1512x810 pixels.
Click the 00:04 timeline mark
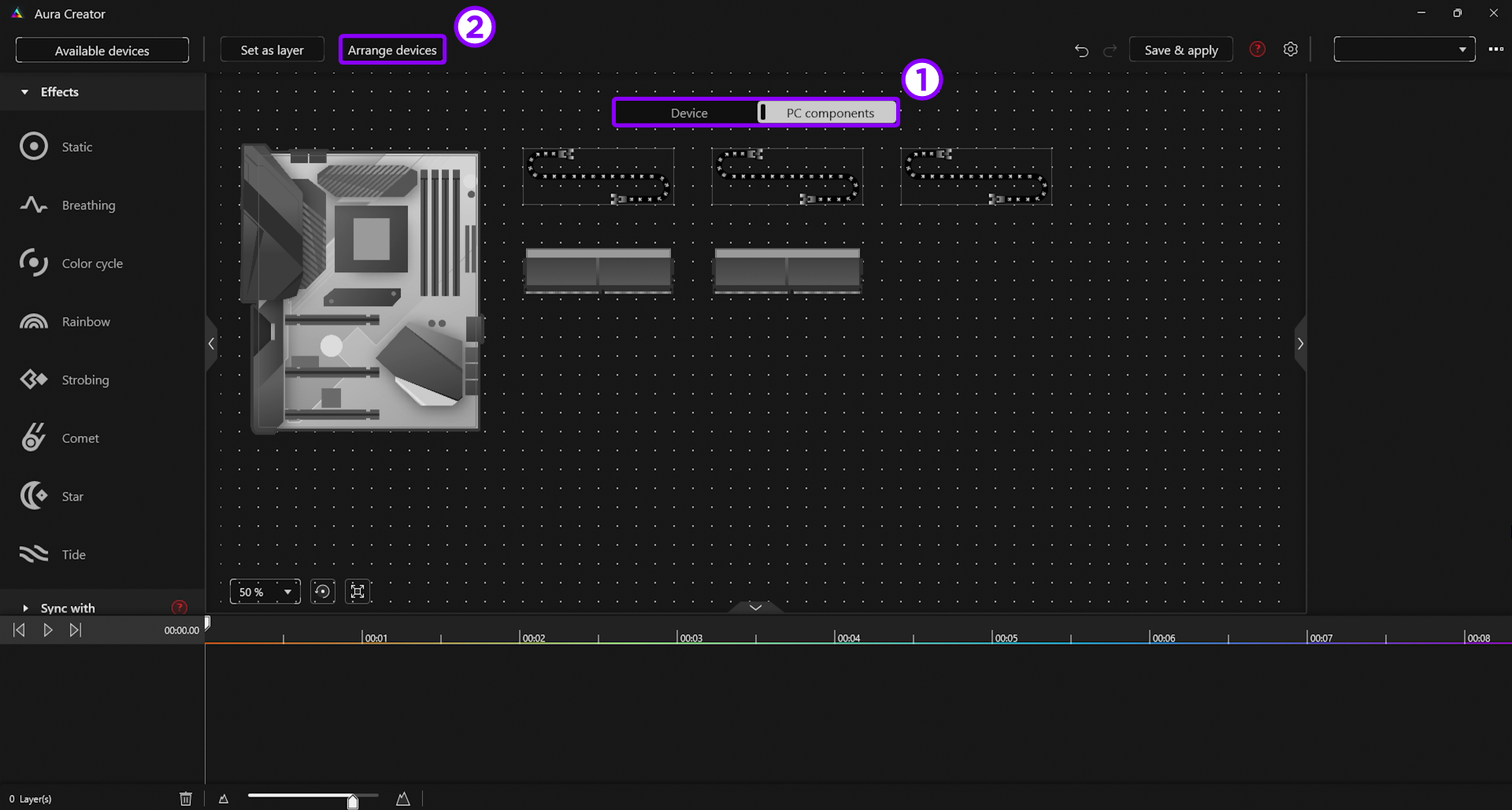(848, 638)
